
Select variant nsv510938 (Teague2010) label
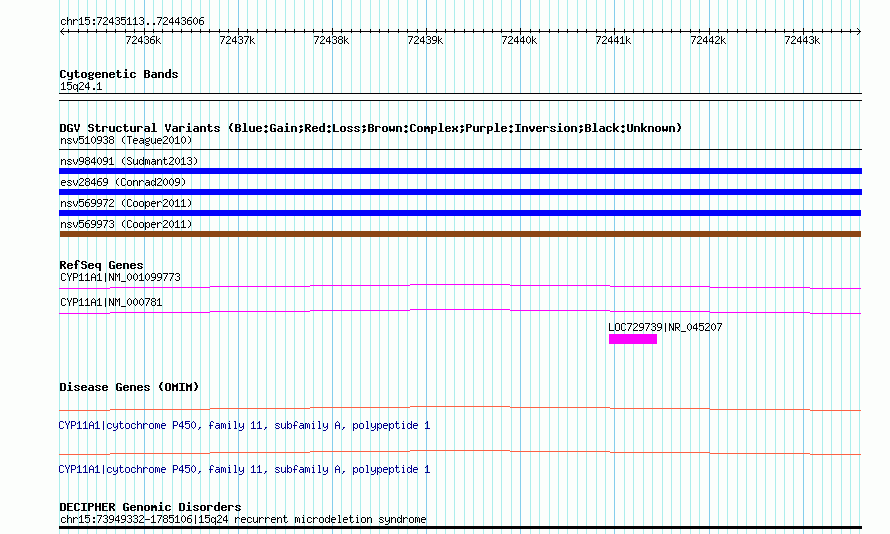pos(126,140)
